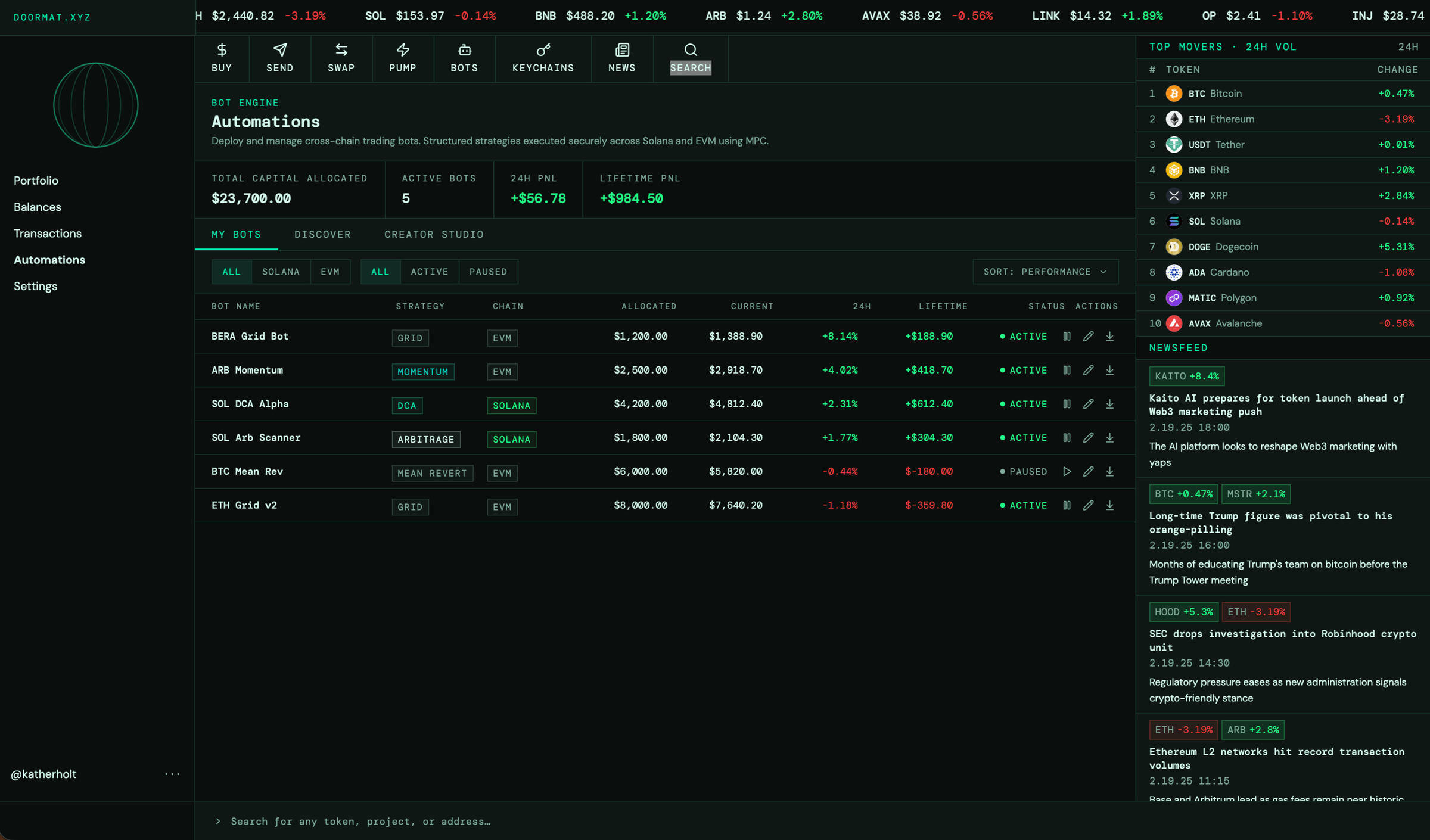Image resolution: width=1430 pixels, height=840 pixels.
Task: Open the Creator Studio tab
Action: pyautogui.click(x=434, y=234)
